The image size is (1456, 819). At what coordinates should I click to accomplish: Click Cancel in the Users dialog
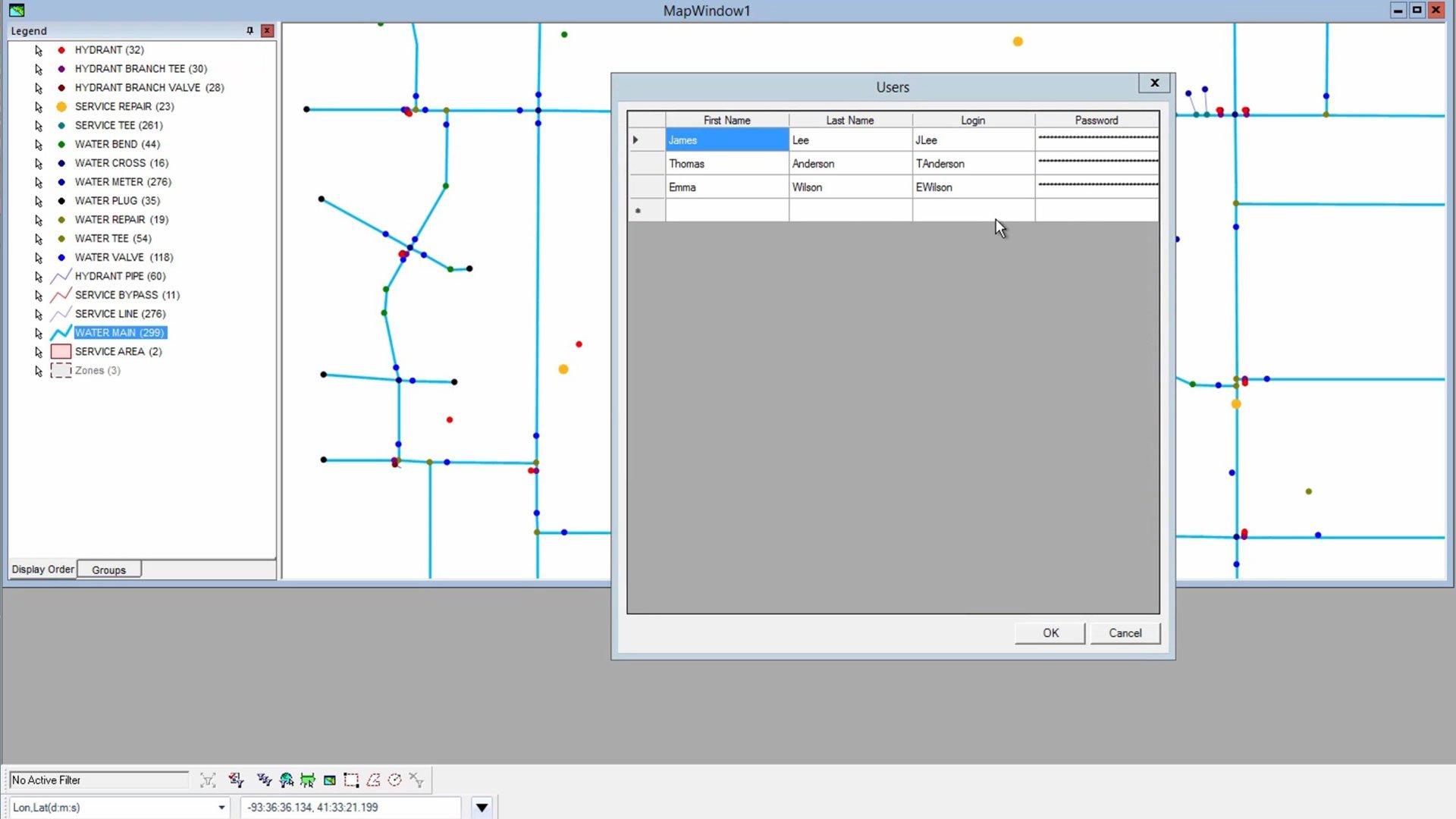tap(1125, 633)
